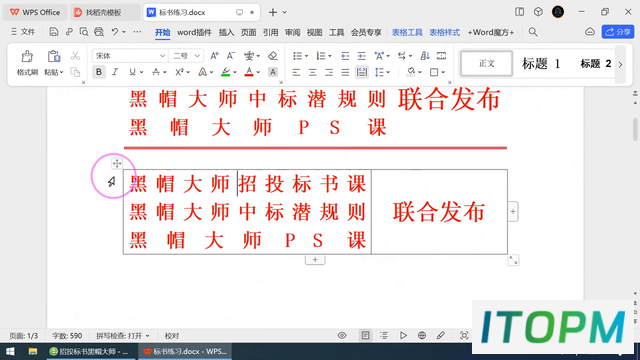
Task: Toggle Bold formatting
Action: click(x=99, y=72)
